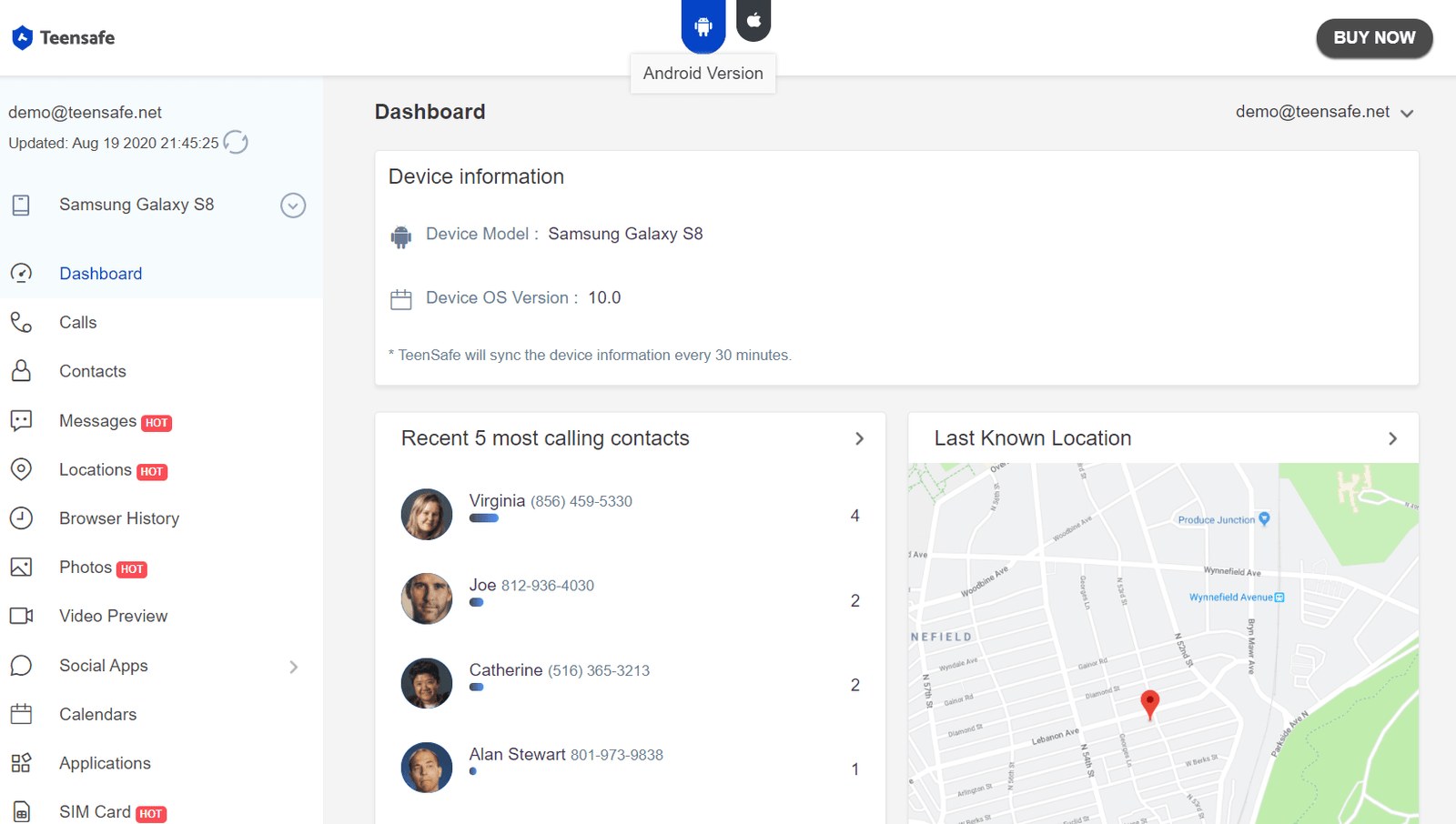1456x824 pixels.
Task: Click the Messages chat bubble icon
Action: tap(21, 420)
